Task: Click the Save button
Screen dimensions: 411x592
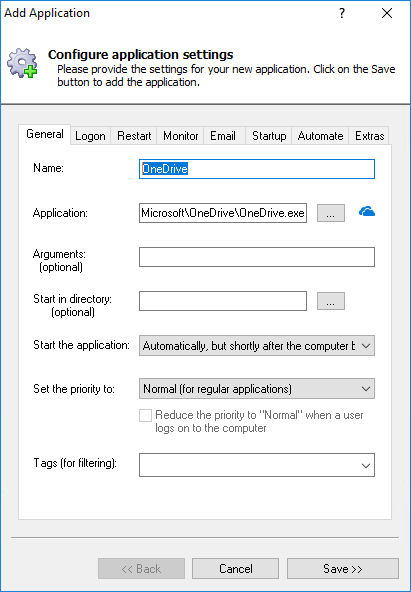Action: click(343, 569)
